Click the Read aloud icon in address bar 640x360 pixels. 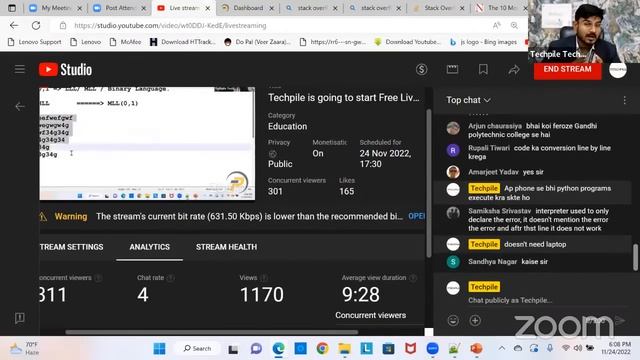click(x=497, y=25)
